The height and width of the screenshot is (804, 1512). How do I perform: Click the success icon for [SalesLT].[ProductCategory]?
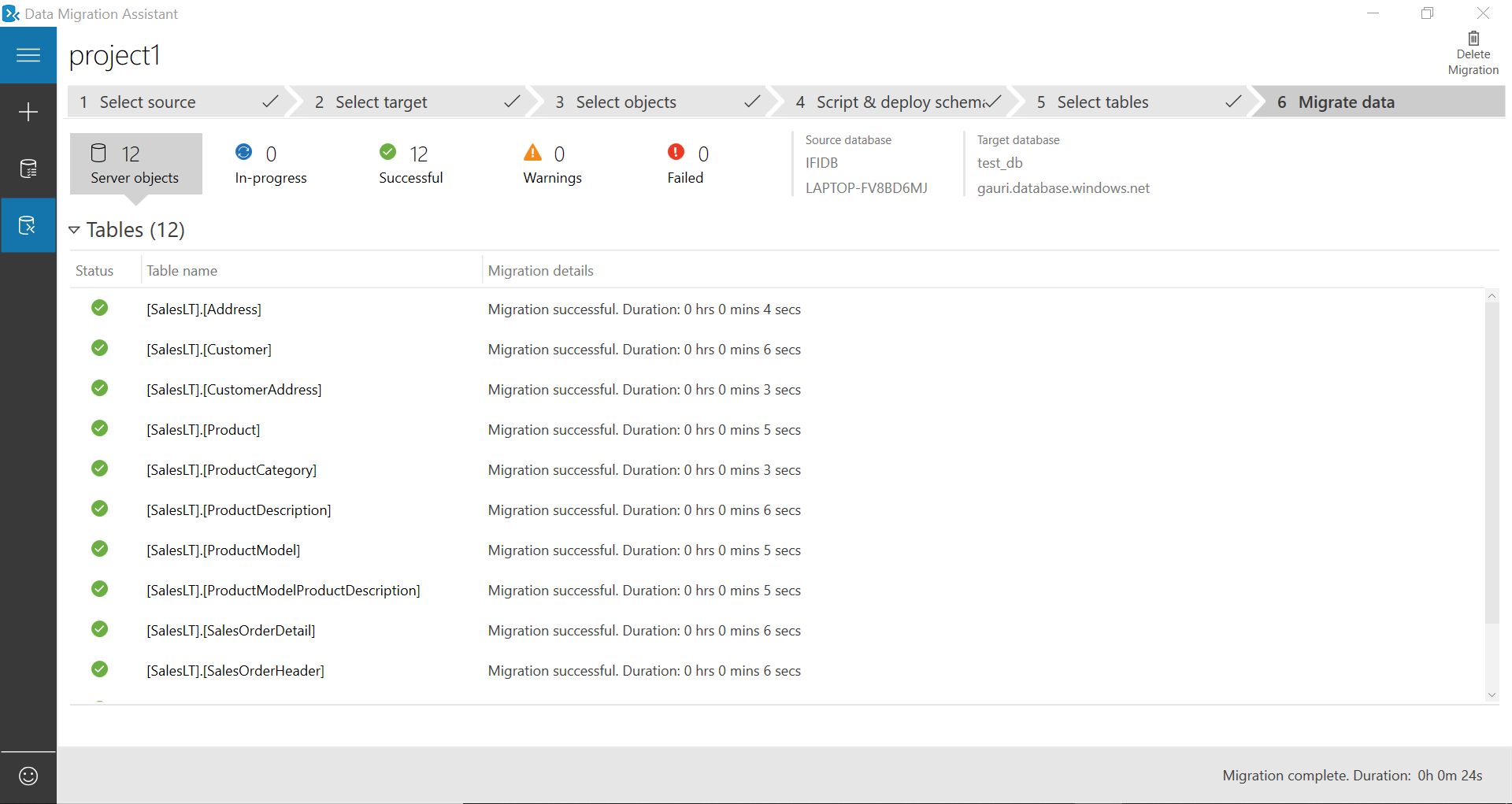click(99, 469)
